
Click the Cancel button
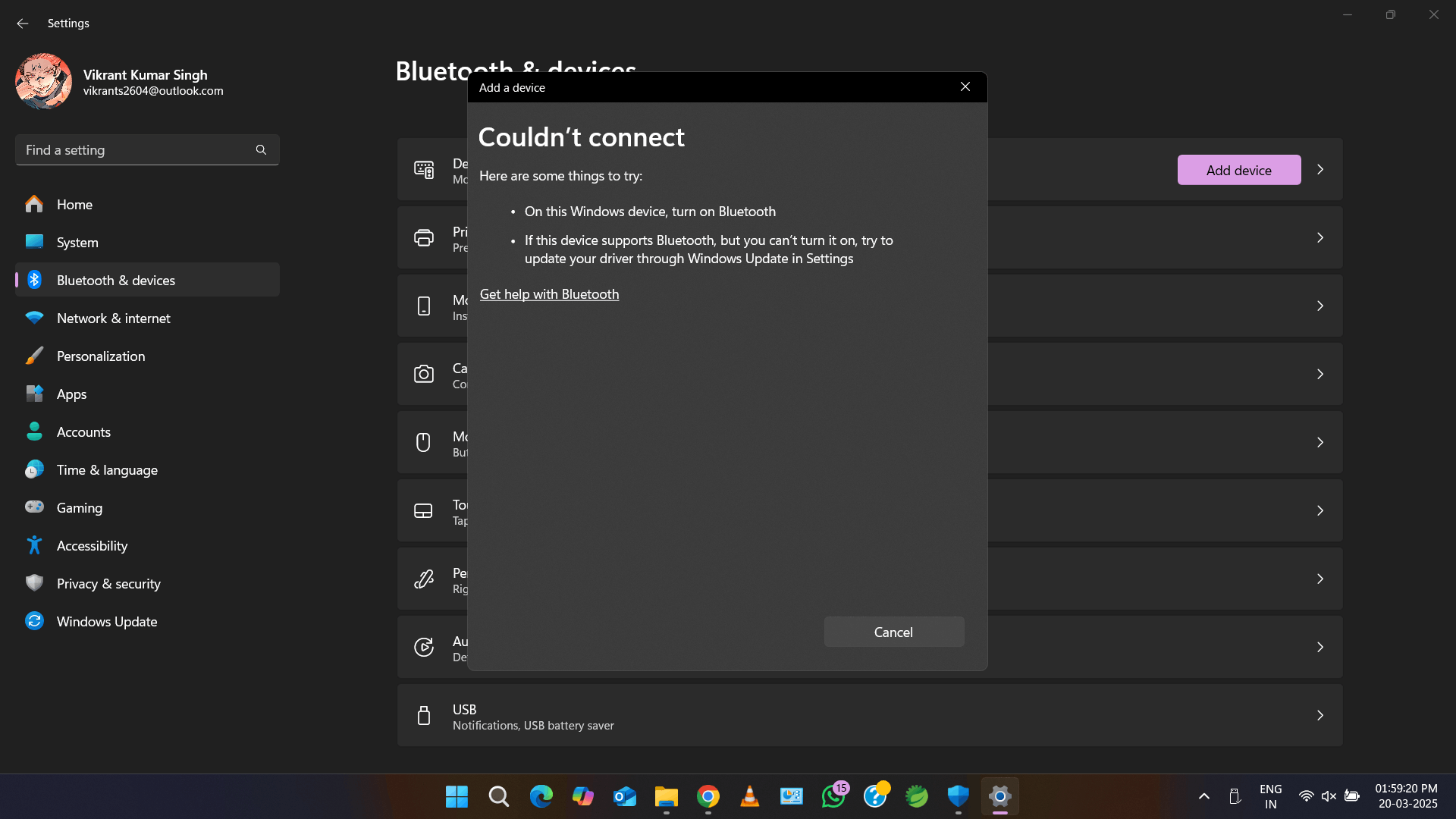(x=893, y=632)
